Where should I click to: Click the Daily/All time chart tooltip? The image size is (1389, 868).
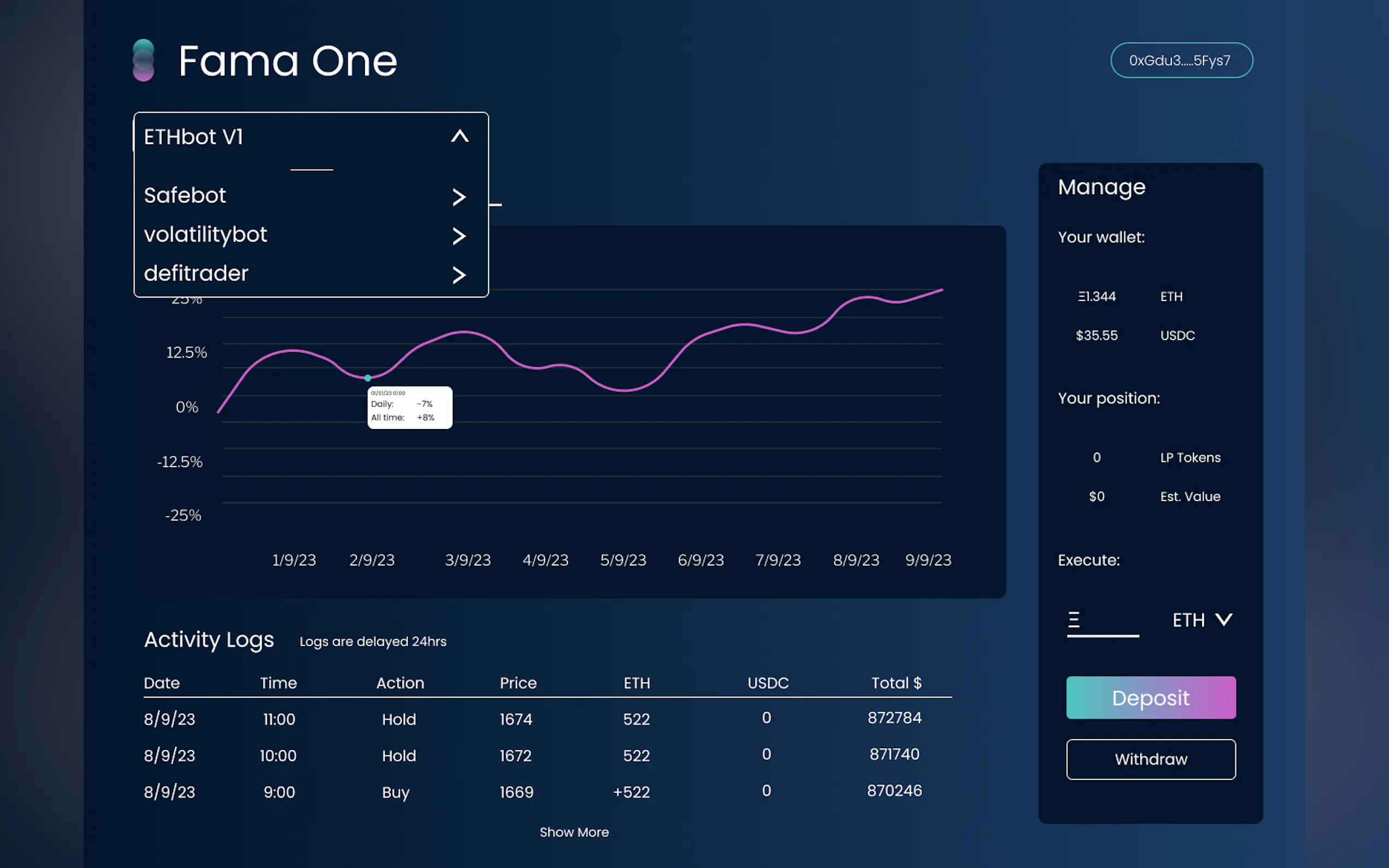410,408
